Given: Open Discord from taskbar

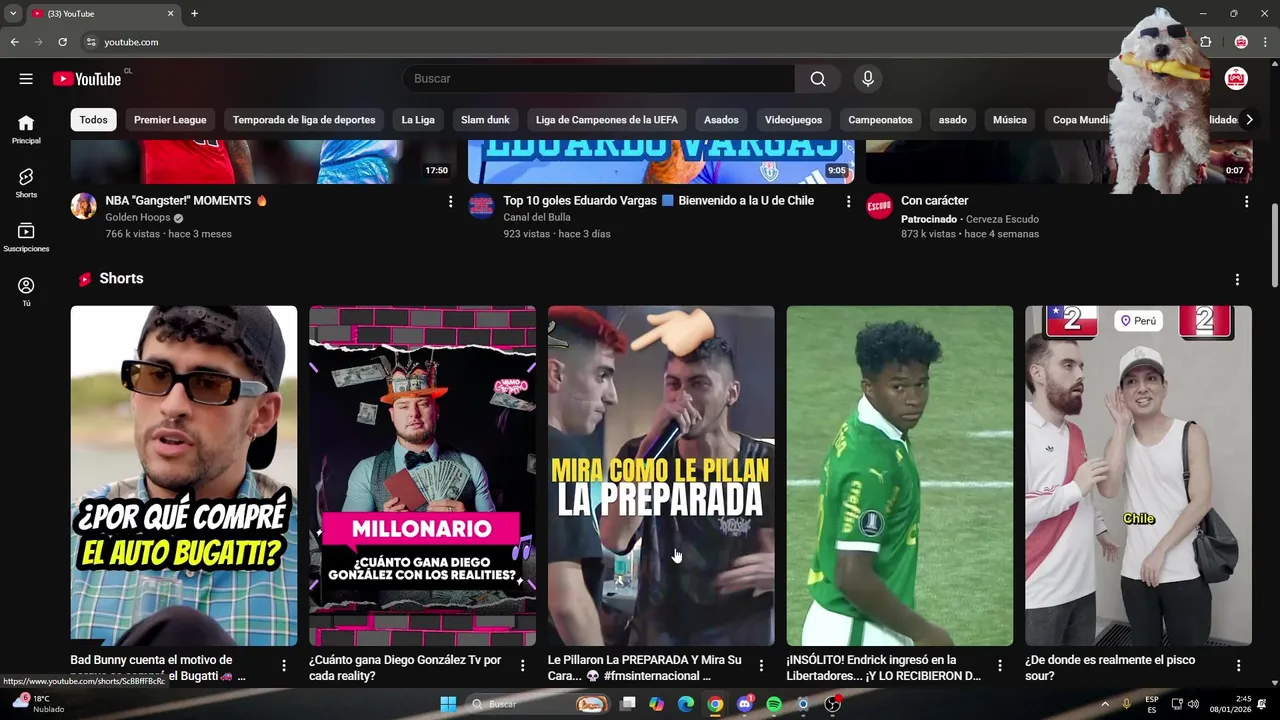Looking at the screenshot, I should [744, 704].
